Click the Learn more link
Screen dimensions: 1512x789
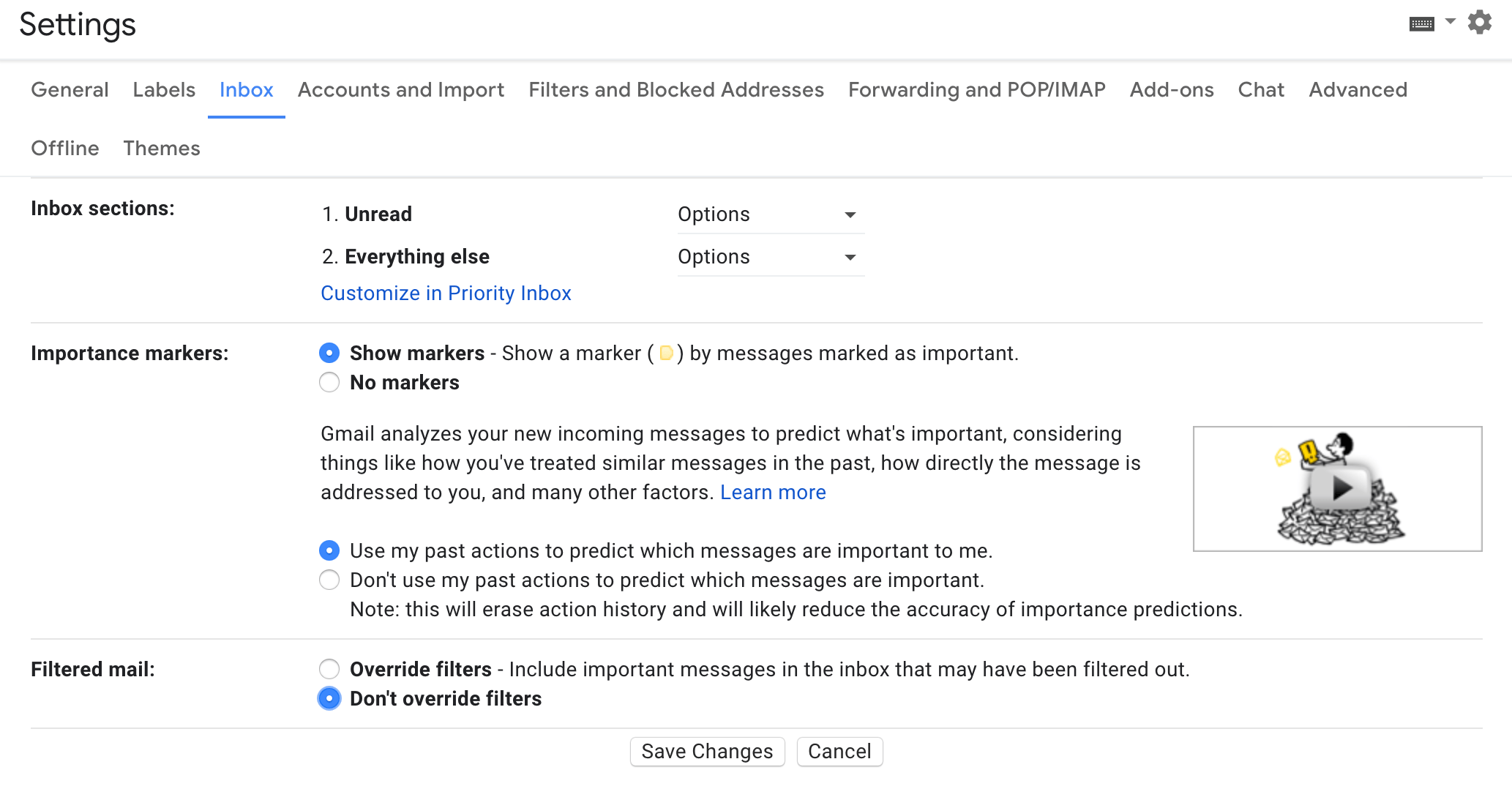773,492
